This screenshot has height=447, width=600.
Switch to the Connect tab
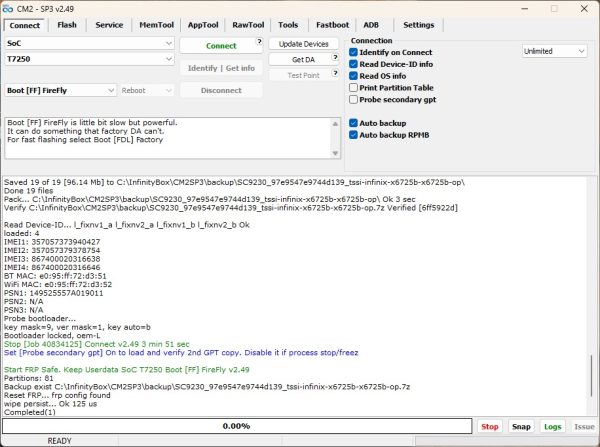click(x=24, y=25)
